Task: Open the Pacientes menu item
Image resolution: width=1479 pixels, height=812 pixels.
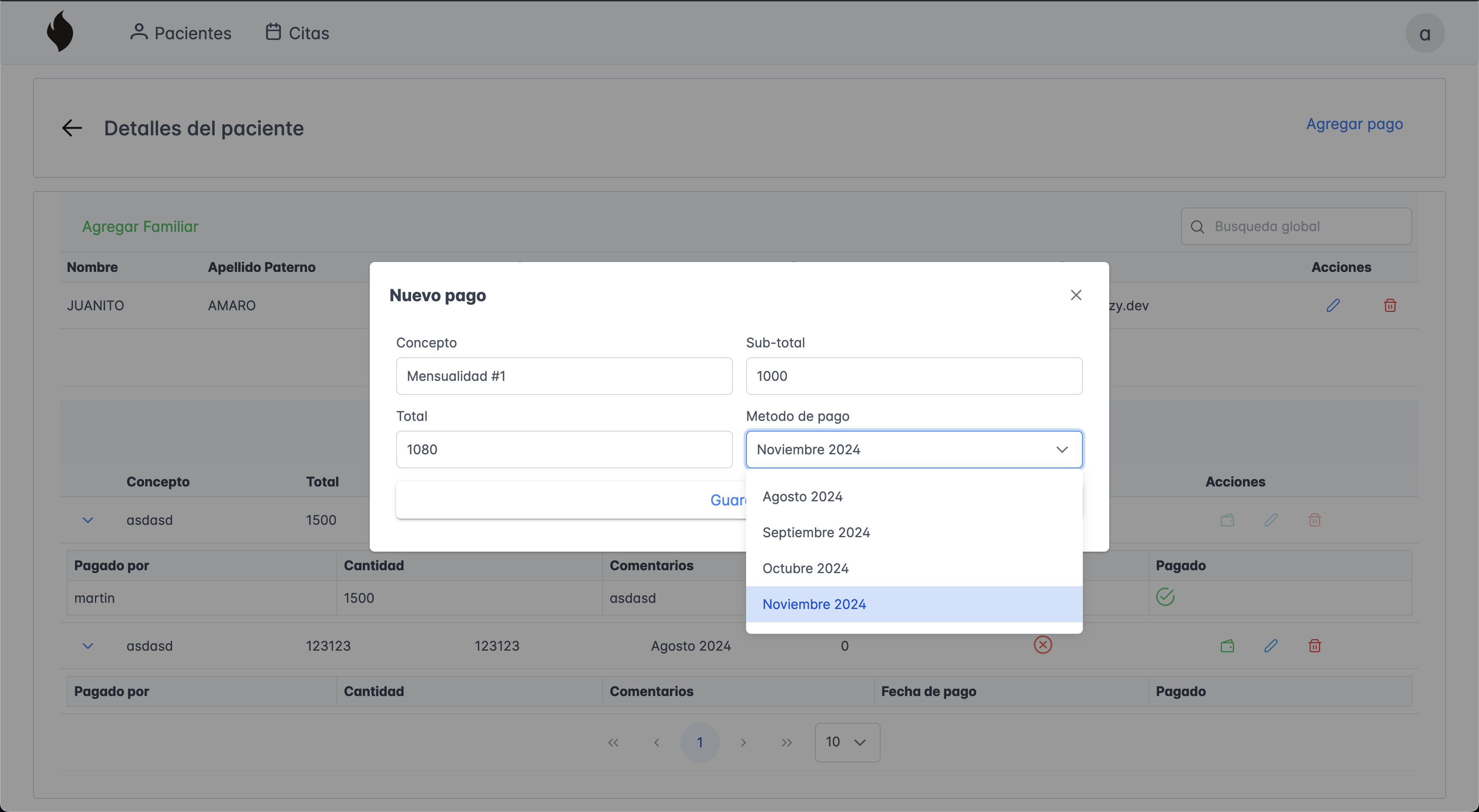Action: (x=180, y=33)
